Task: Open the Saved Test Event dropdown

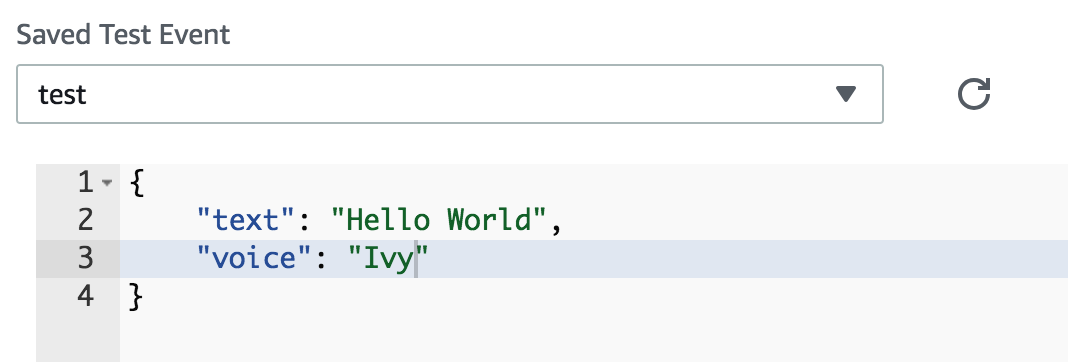Action: pos(450,94)
